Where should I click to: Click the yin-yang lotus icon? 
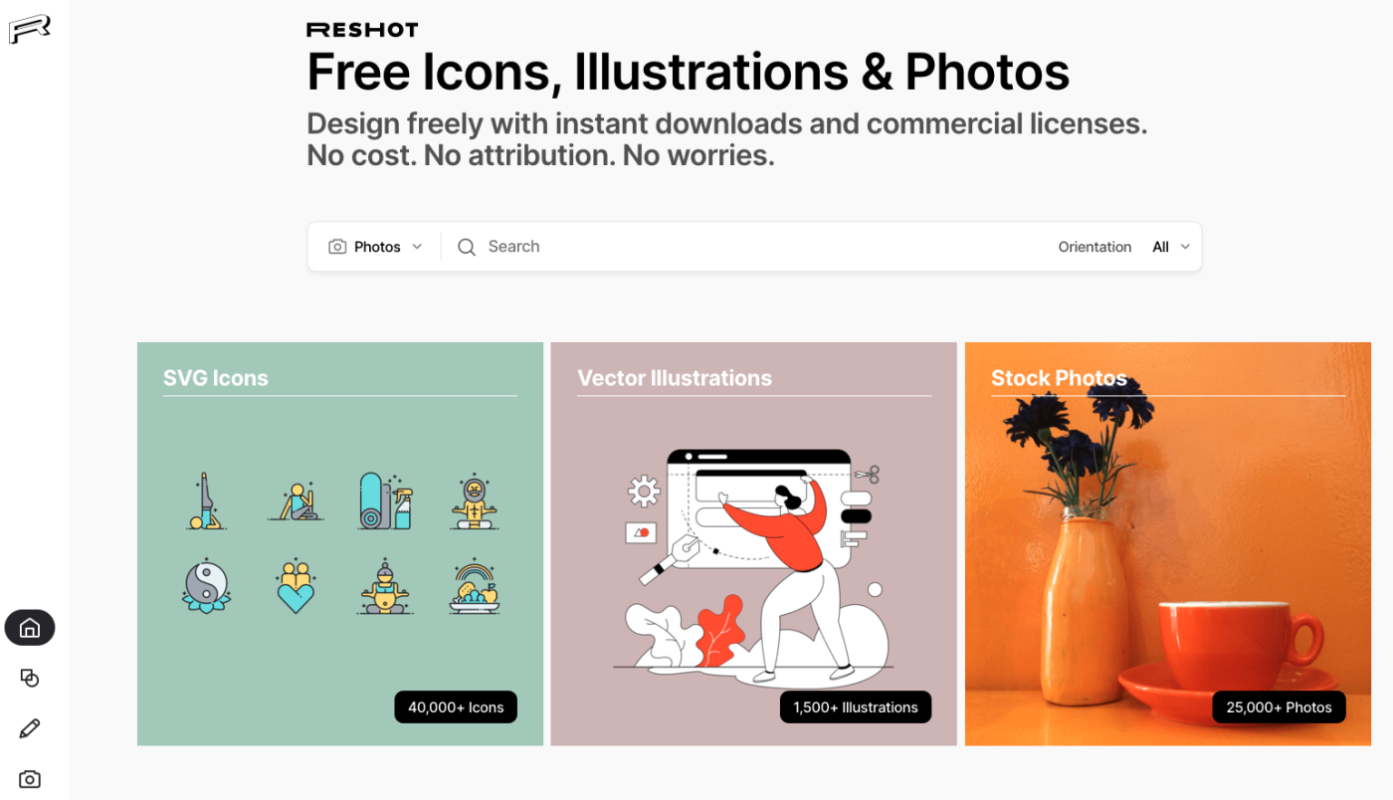click(207, 585)
